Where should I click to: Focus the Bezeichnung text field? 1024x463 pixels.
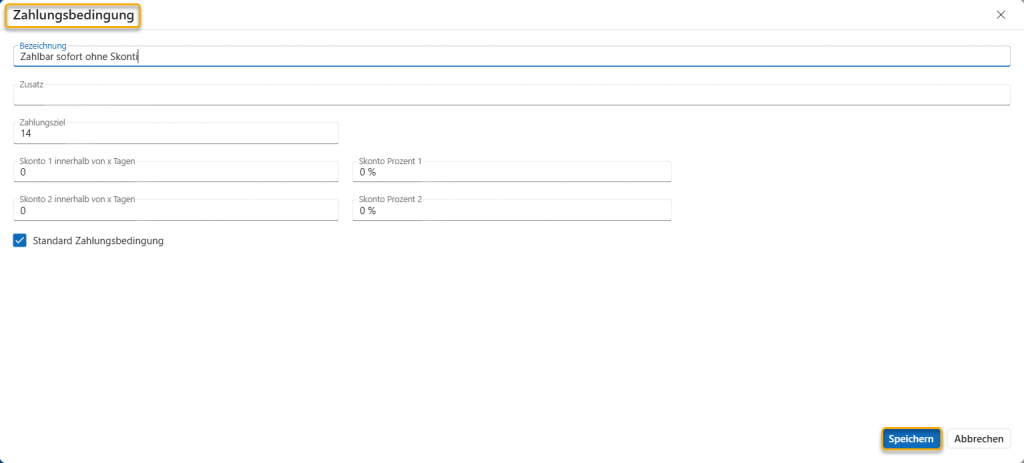click(x=511, y=57)
